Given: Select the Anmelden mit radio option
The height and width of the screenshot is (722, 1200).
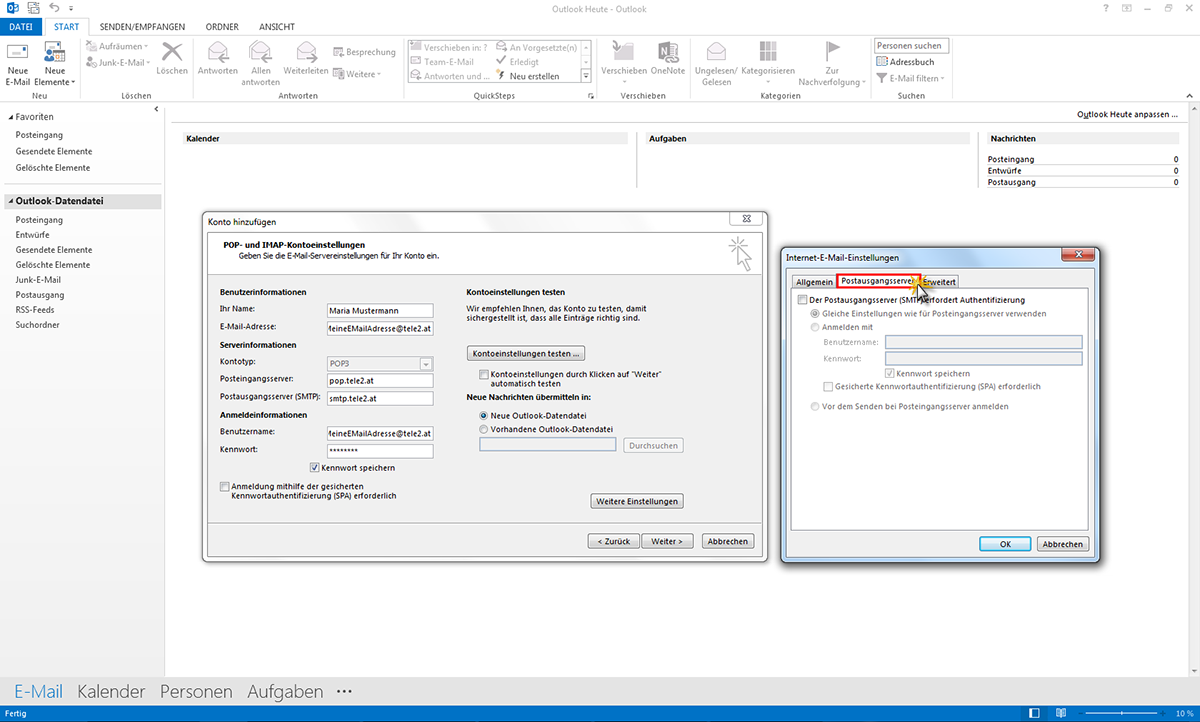Looking at the screenshot, I should (x=814, y=327).
